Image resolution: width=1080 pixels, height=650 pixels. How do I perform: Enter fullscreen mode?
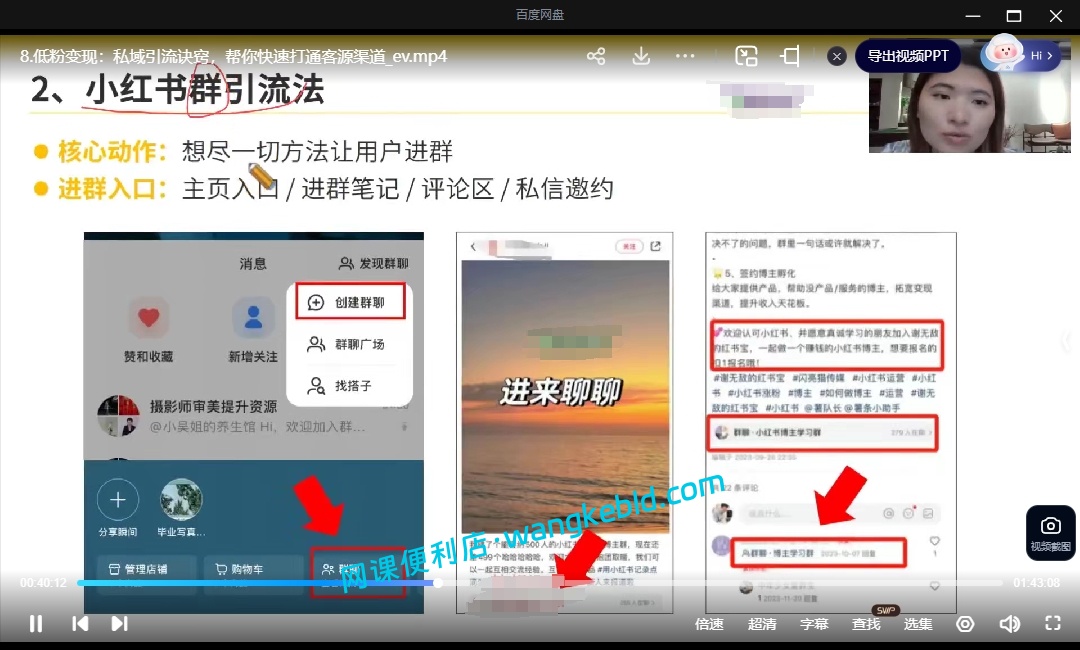(x=1052, y=624)
